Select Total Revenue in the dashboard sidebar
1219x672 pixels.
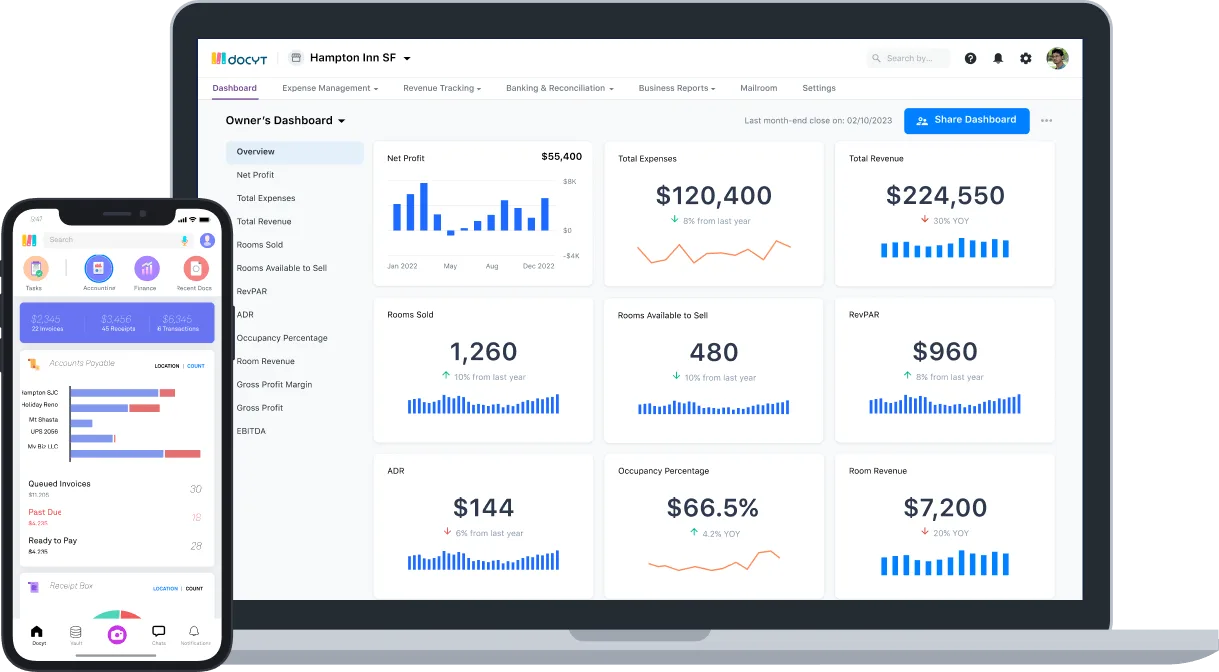coord(264,221)
